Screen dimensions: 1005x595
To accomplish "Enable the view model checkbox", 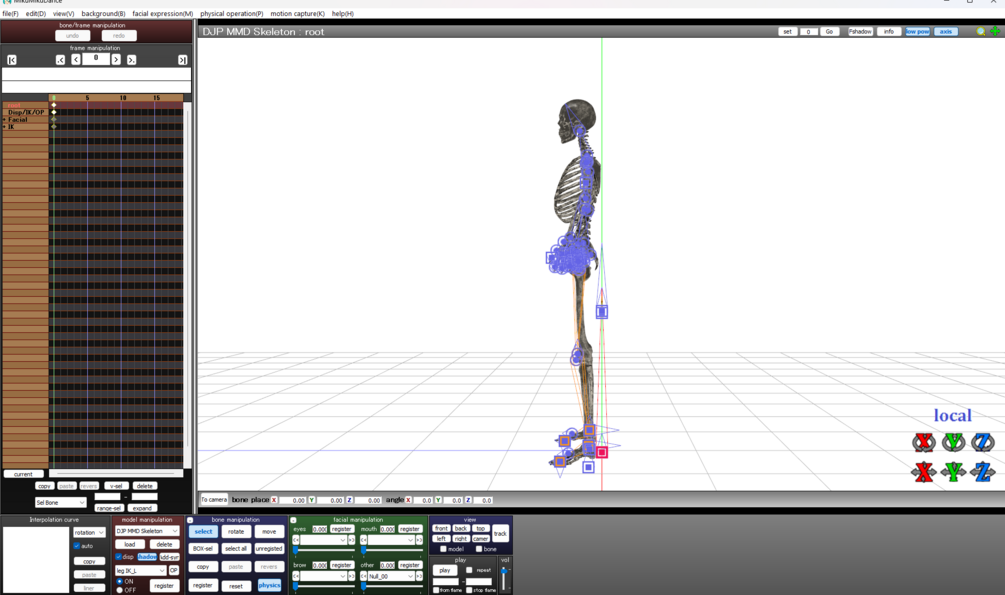I will click(x=444, y=549).
